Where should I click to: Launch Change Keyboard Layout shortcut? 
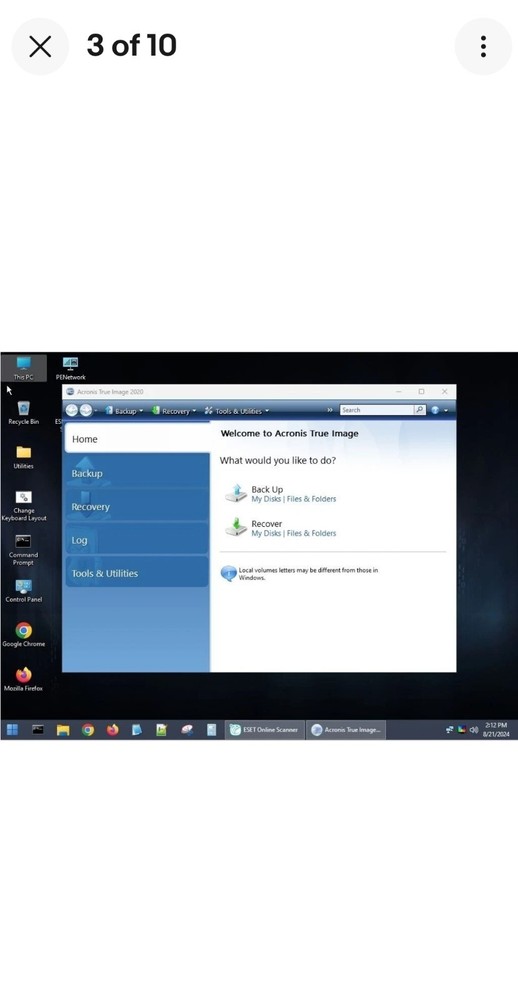point(24,506)
